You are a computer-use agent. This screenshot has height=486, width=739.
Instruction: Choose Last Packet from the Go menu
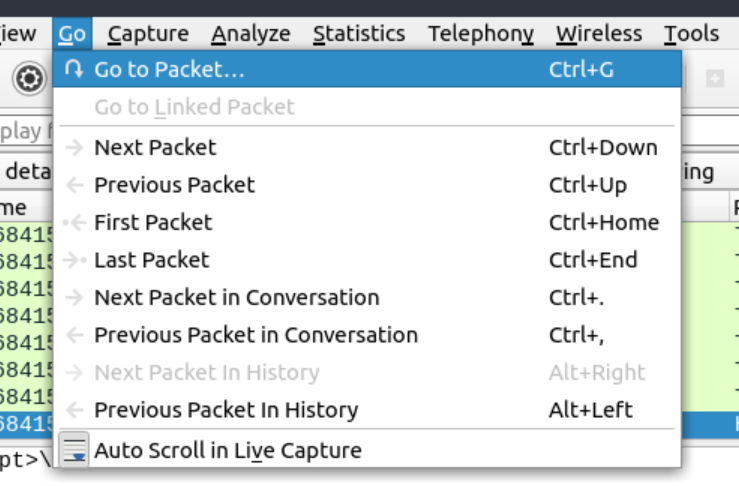[151, 260]
